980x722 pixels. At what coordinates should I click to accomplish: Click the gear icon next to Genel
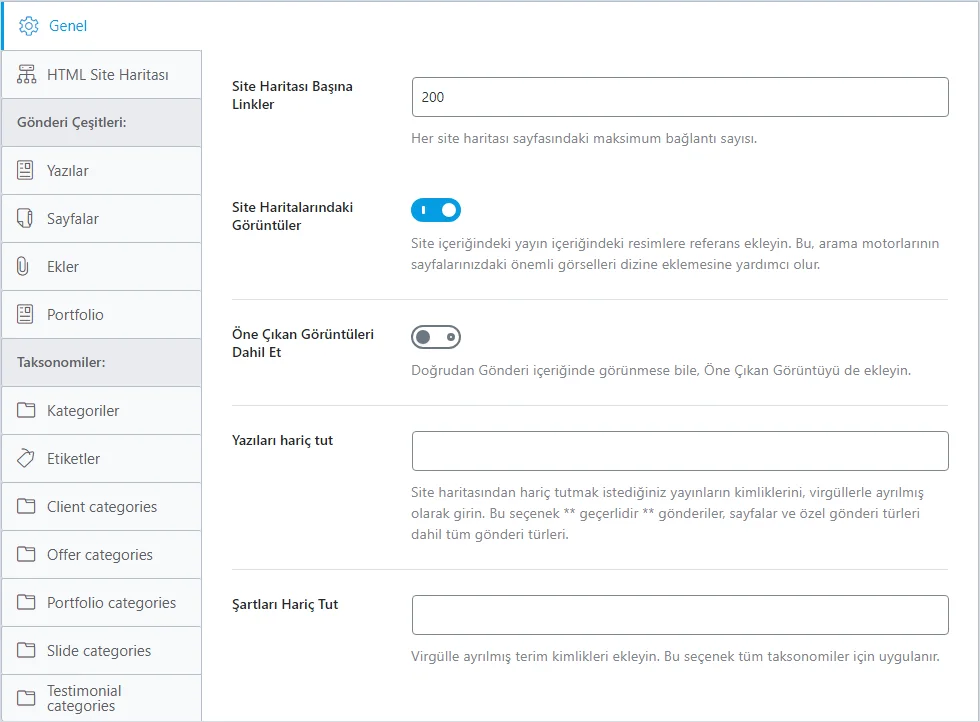(x=29, y=26)
